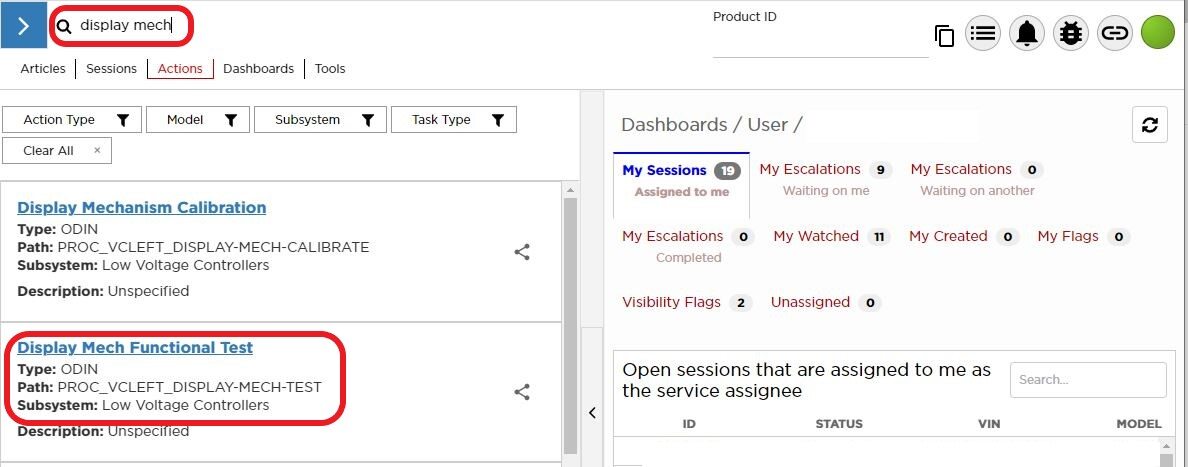
Task: Collapse the left panel with the arrow
Action: pos(592,413)
